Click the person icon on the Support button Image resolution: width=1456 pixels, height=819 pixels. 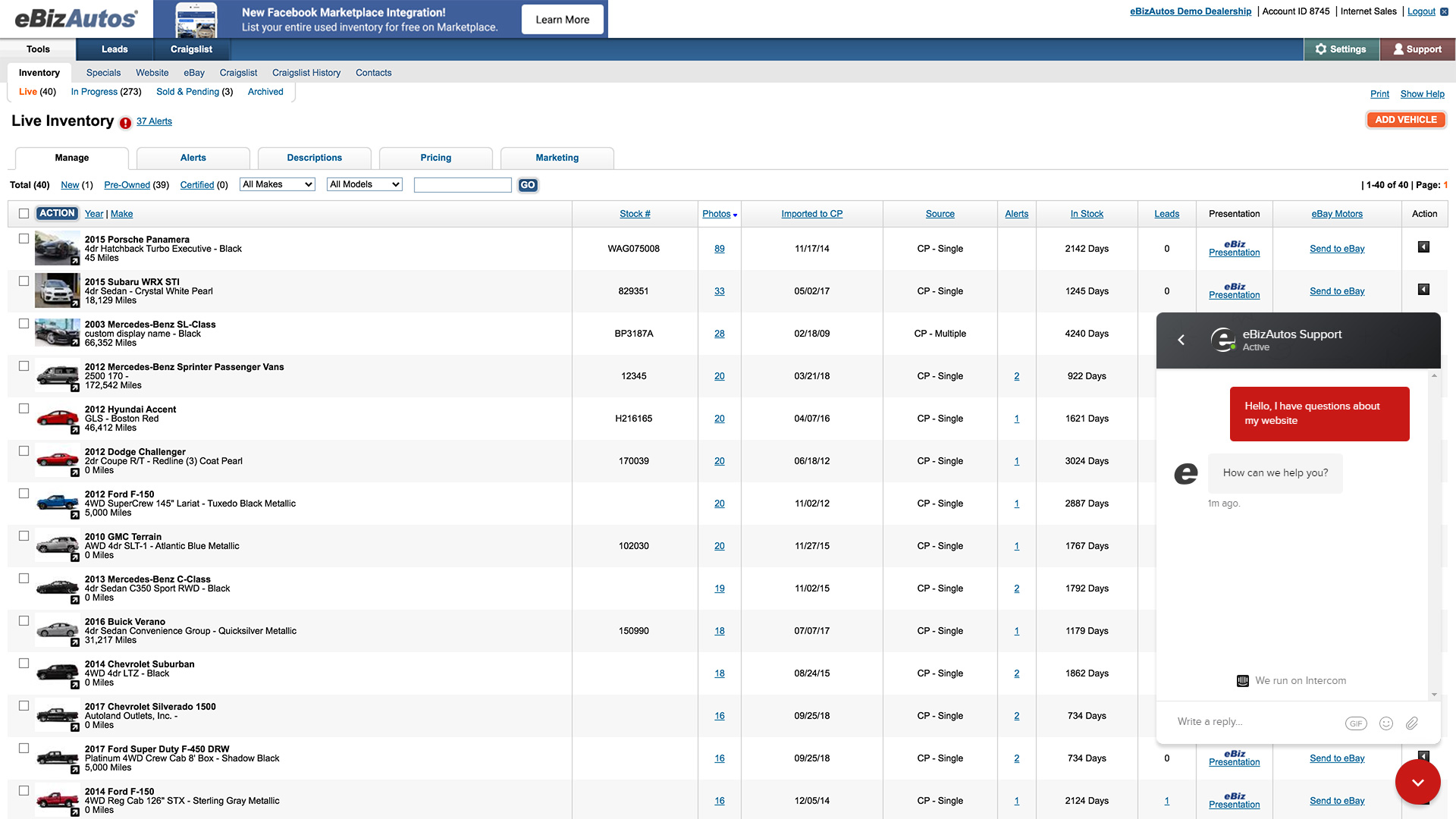(1398, 49)
